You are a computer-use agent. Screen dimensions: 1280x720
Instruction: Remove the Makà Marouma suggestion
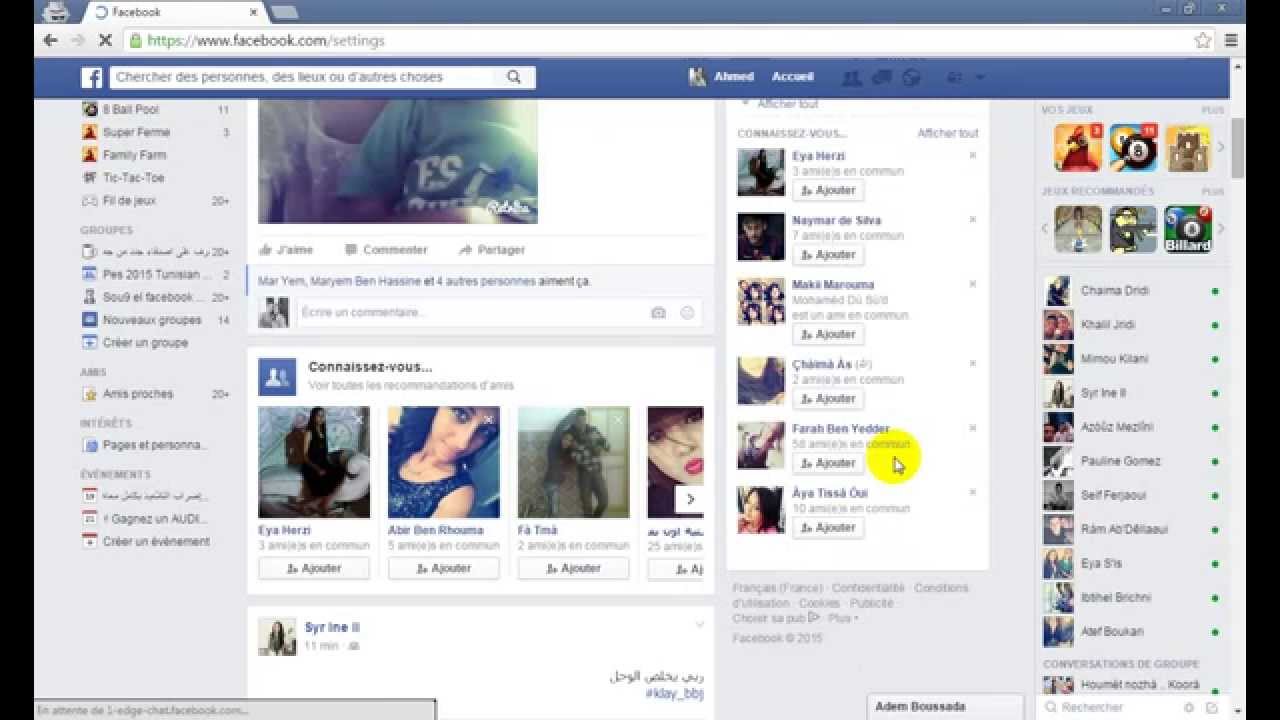[972, 285]
